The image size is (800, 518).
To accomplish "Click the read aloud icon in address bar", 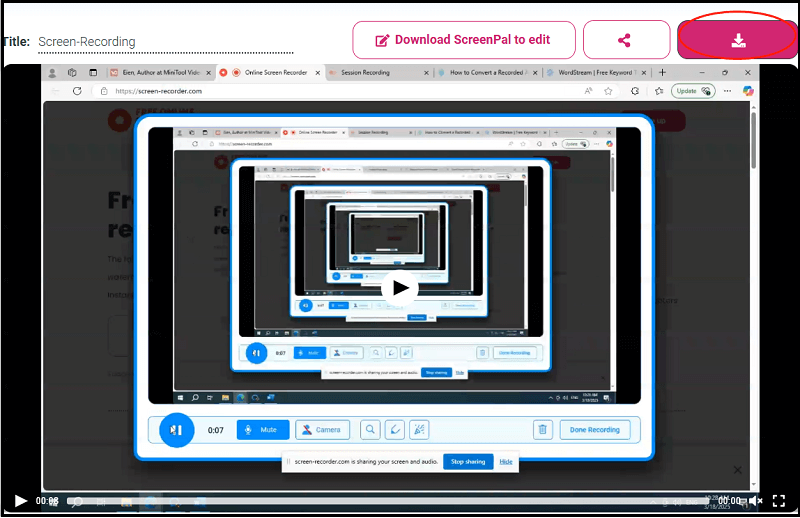I will tap(588, 91).
